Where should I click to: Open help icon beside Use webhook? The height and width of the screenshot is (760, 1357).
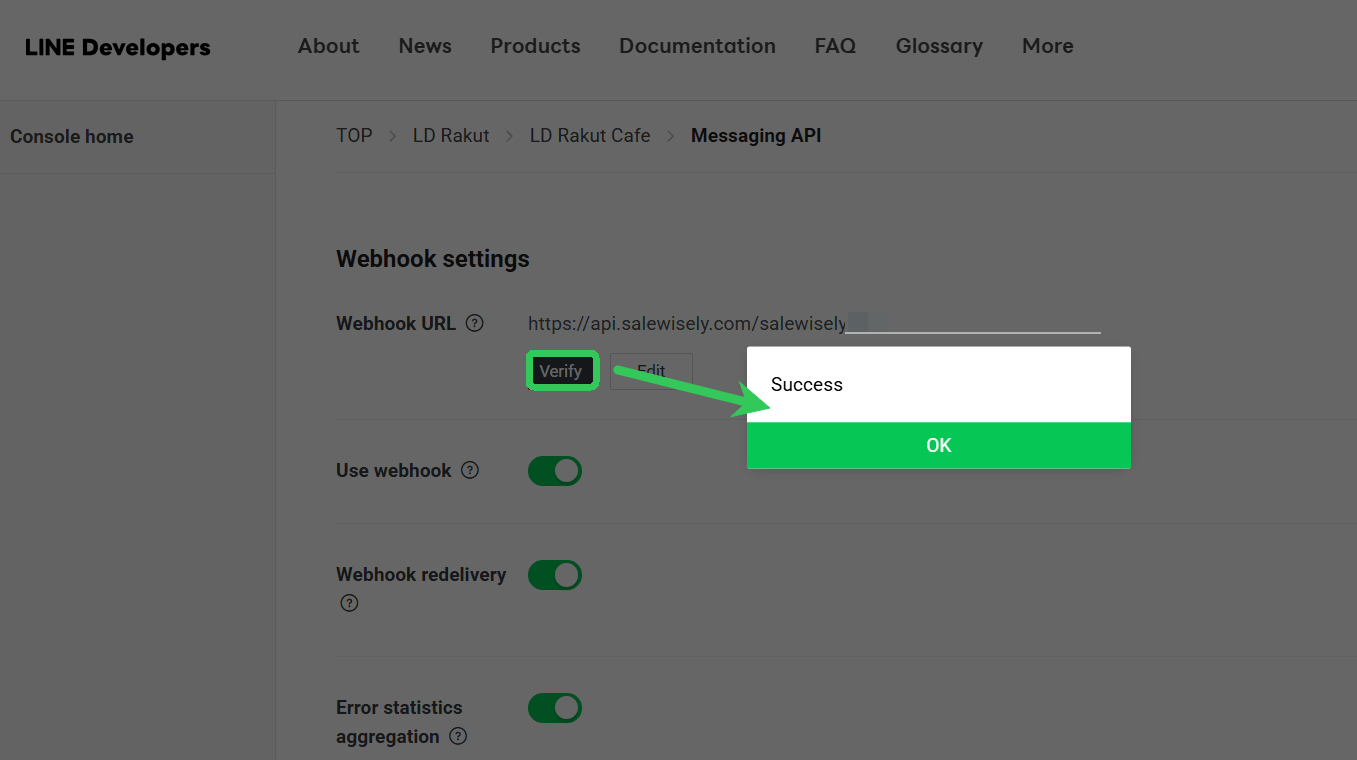click(x=470, y=470)
